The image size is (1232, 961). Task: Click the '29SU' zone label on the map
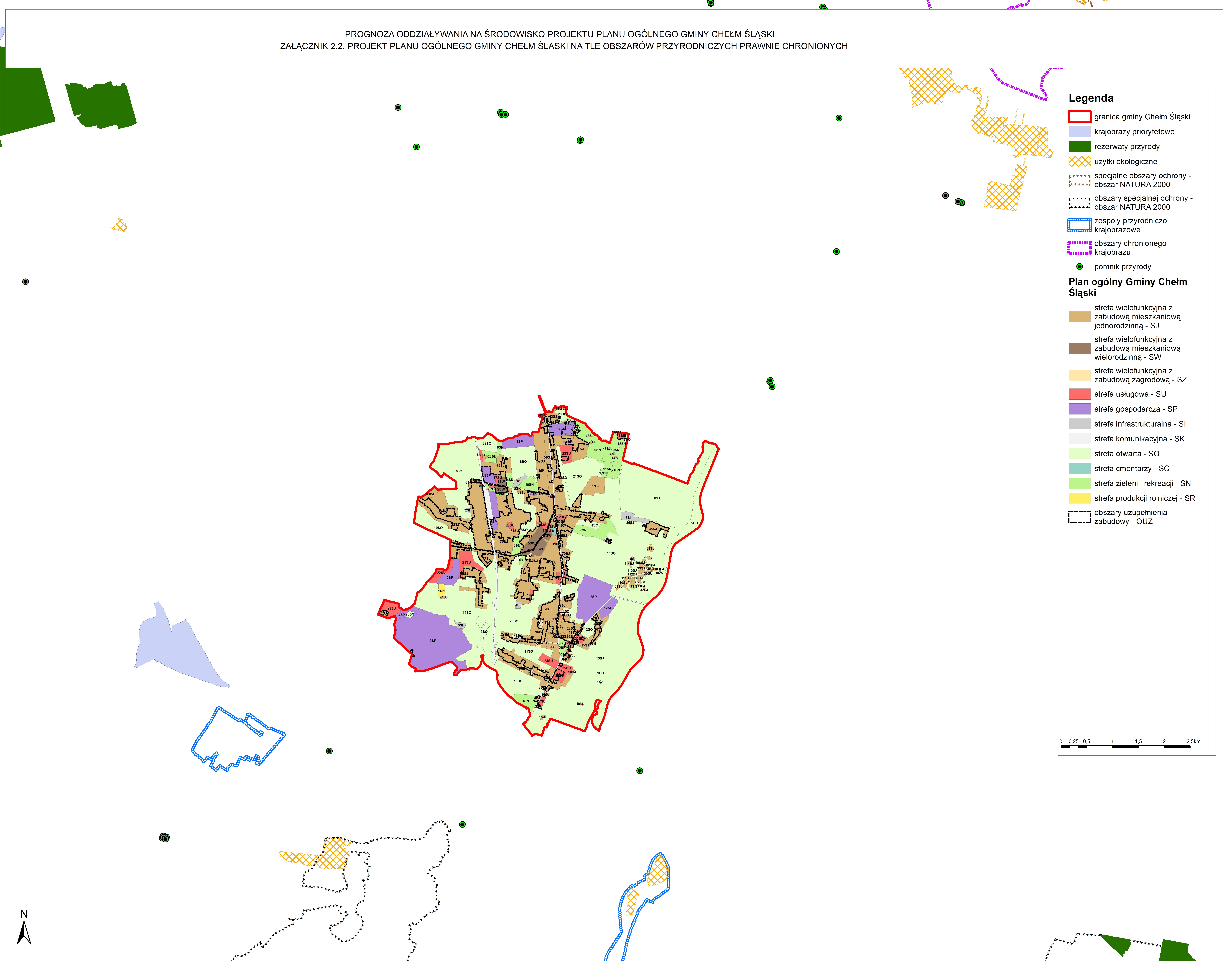(x=391, y=608)
